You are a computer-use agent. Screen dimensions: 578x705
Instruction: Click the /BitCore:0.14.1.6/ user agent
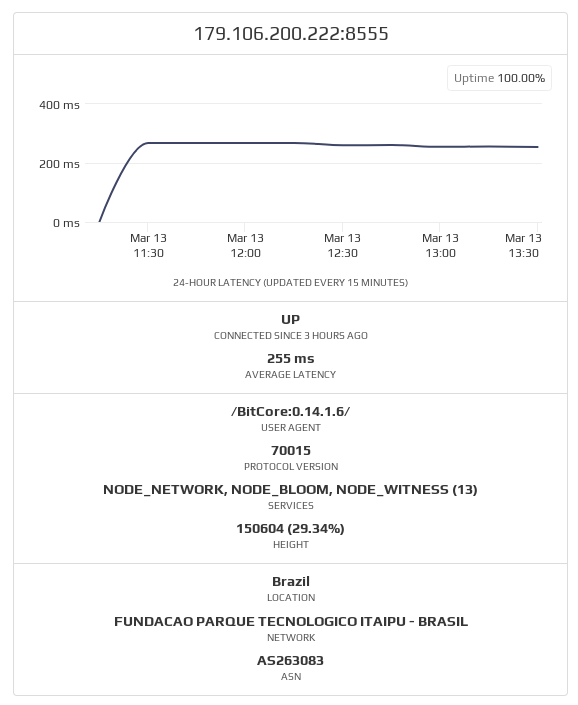[x=290, y=411]
